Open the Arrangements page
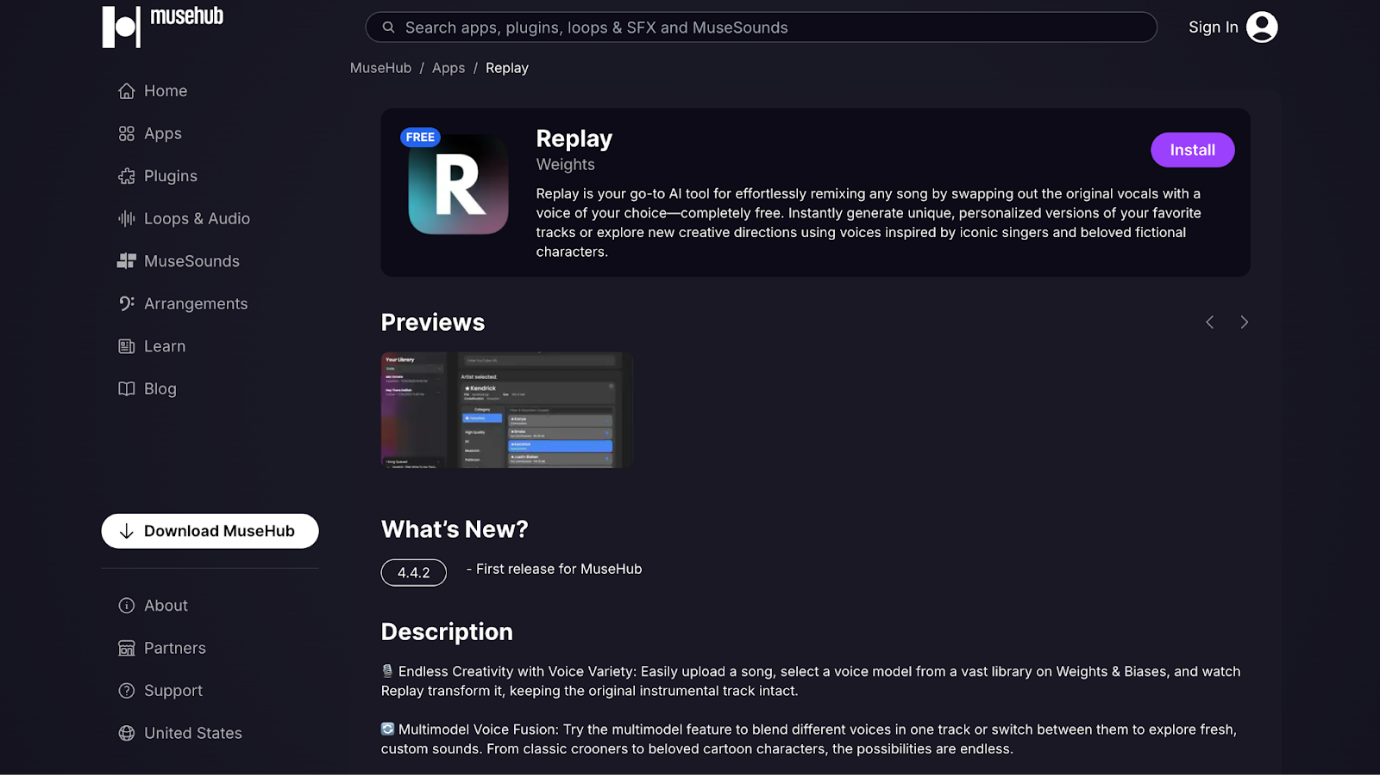The image size is (1380, 775). click(196, 304)
